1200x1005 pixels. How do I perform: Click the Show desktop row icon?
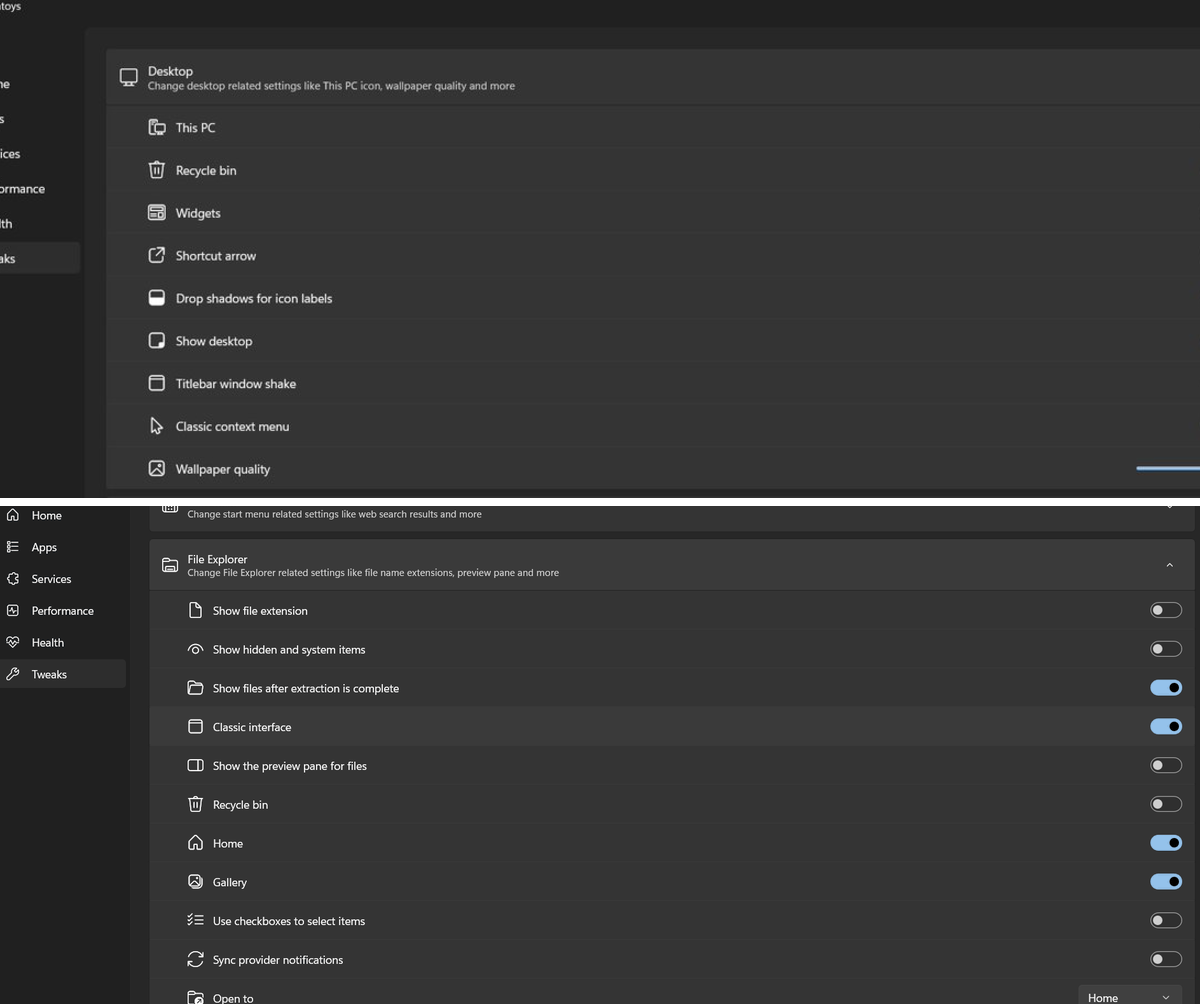(x=157, y=341)
